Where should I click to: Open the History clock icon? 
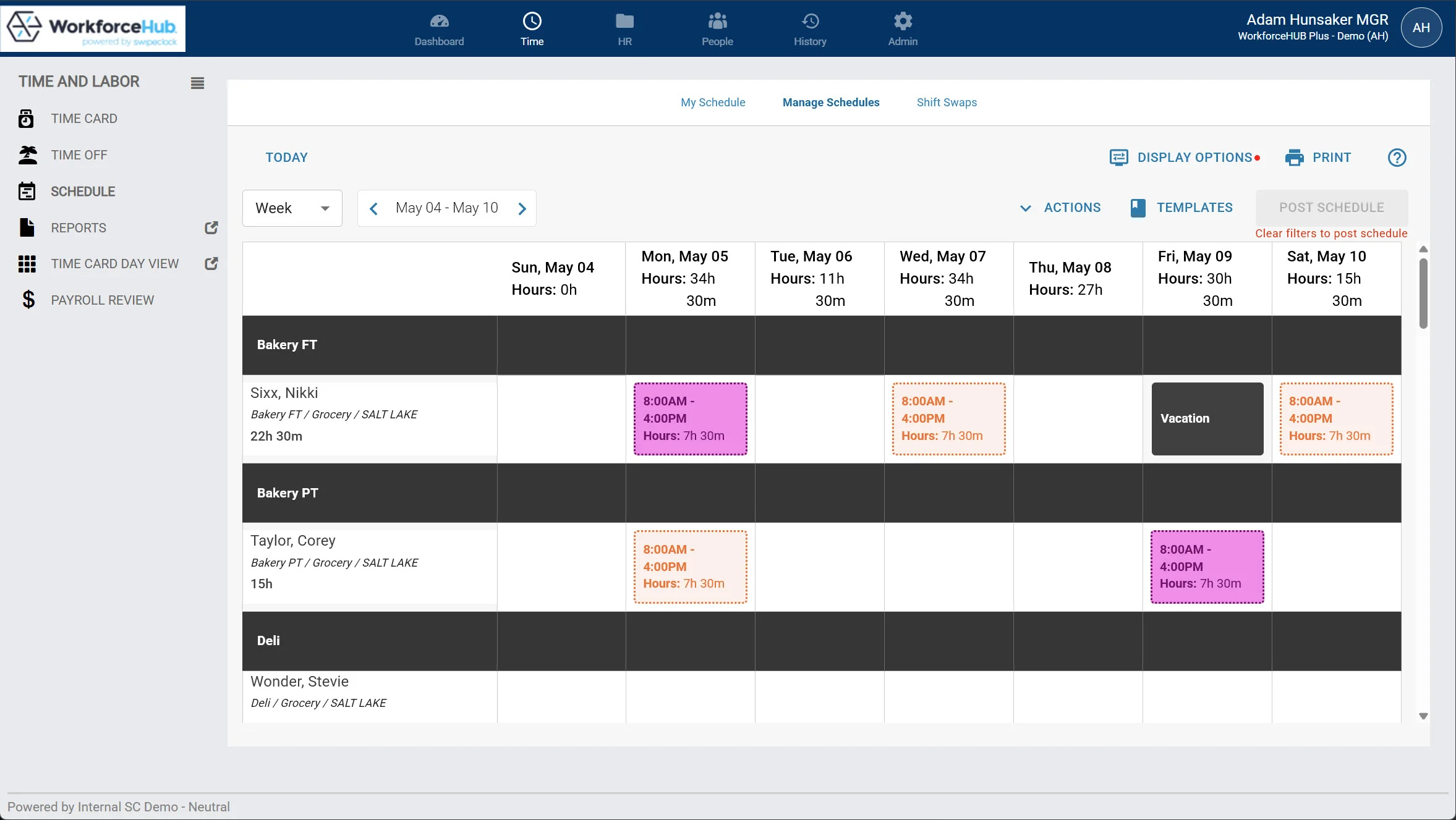(x=810, y=22)
